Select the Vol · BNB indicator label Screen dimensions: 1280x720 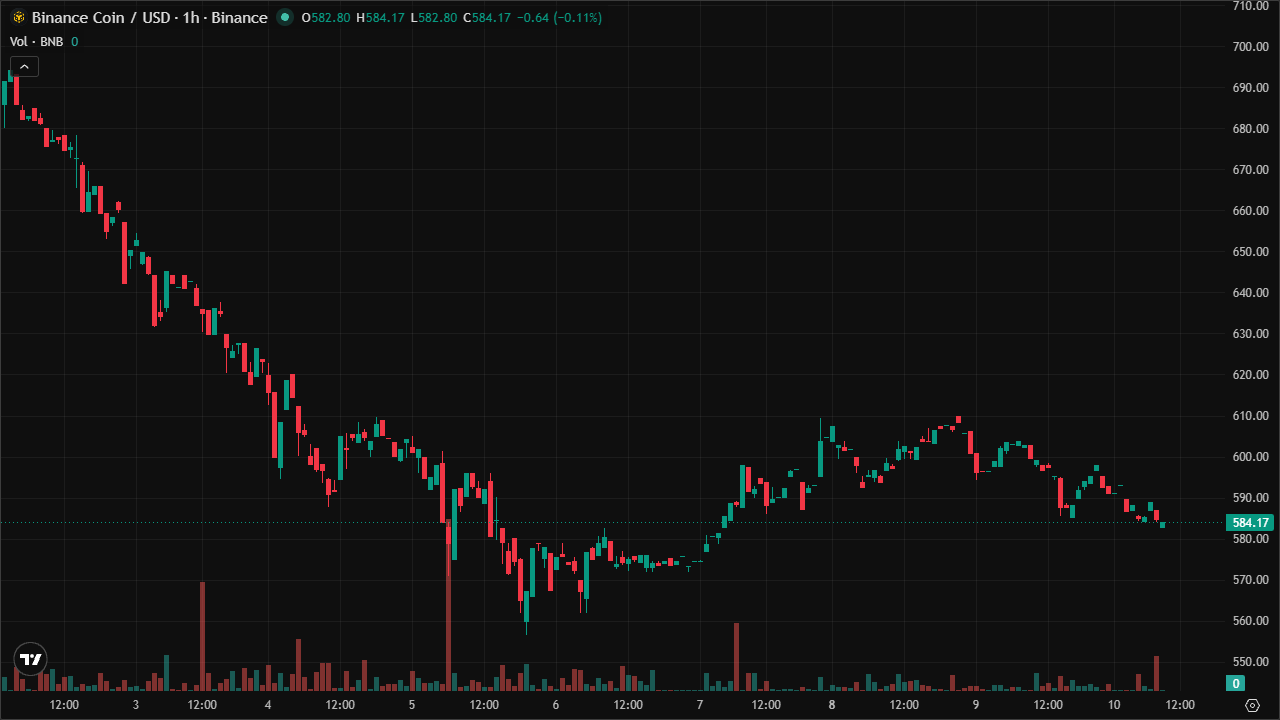click(37, 41)
